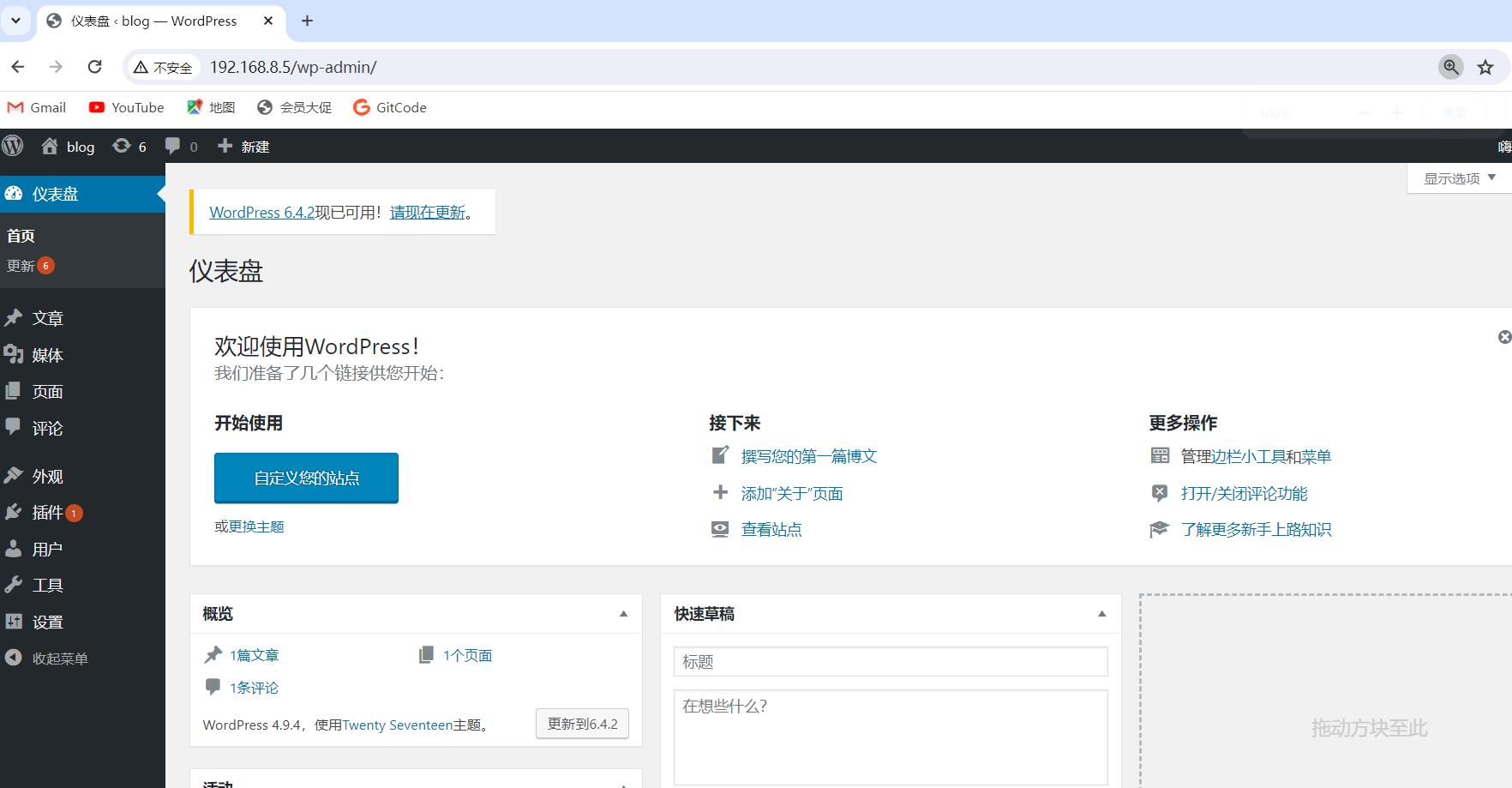Click the bubble icon beside 1条评论
Viewport: 1512px width, 788px height.
coord(213,687)
